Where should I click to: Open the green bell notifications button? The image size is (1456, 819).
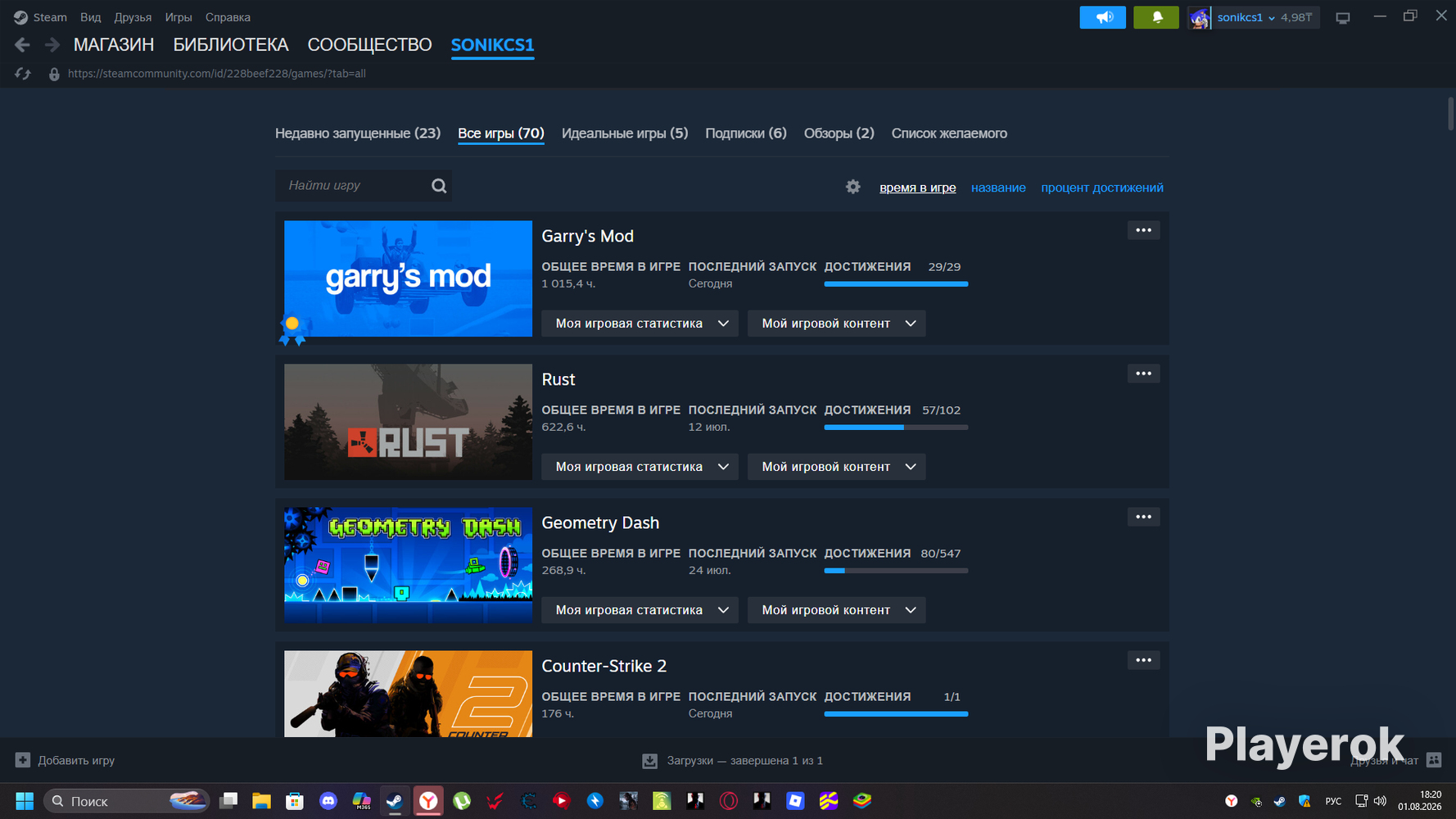[1156, 17]
